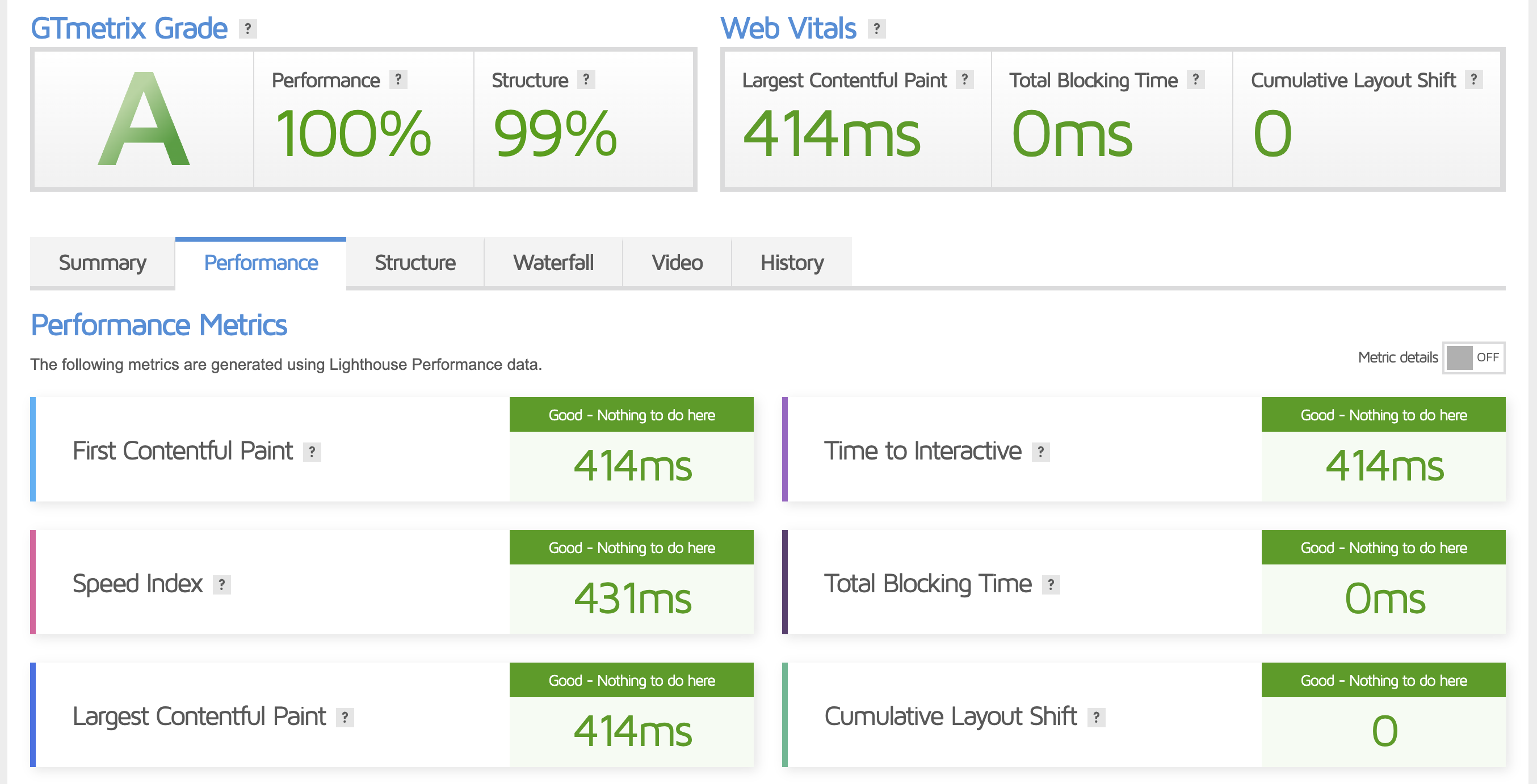Click help icon beside Speed Index
The height and width of the screenshot is (784, 1537).
tap(222, 585)
